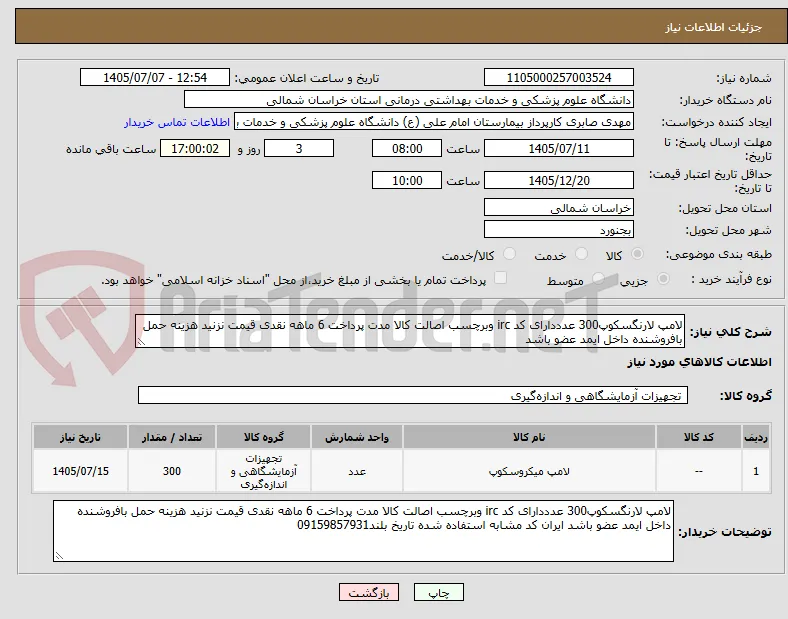
Task: Click the لامپ میکروسکوپ item name cell
Action: pos(529,471)
